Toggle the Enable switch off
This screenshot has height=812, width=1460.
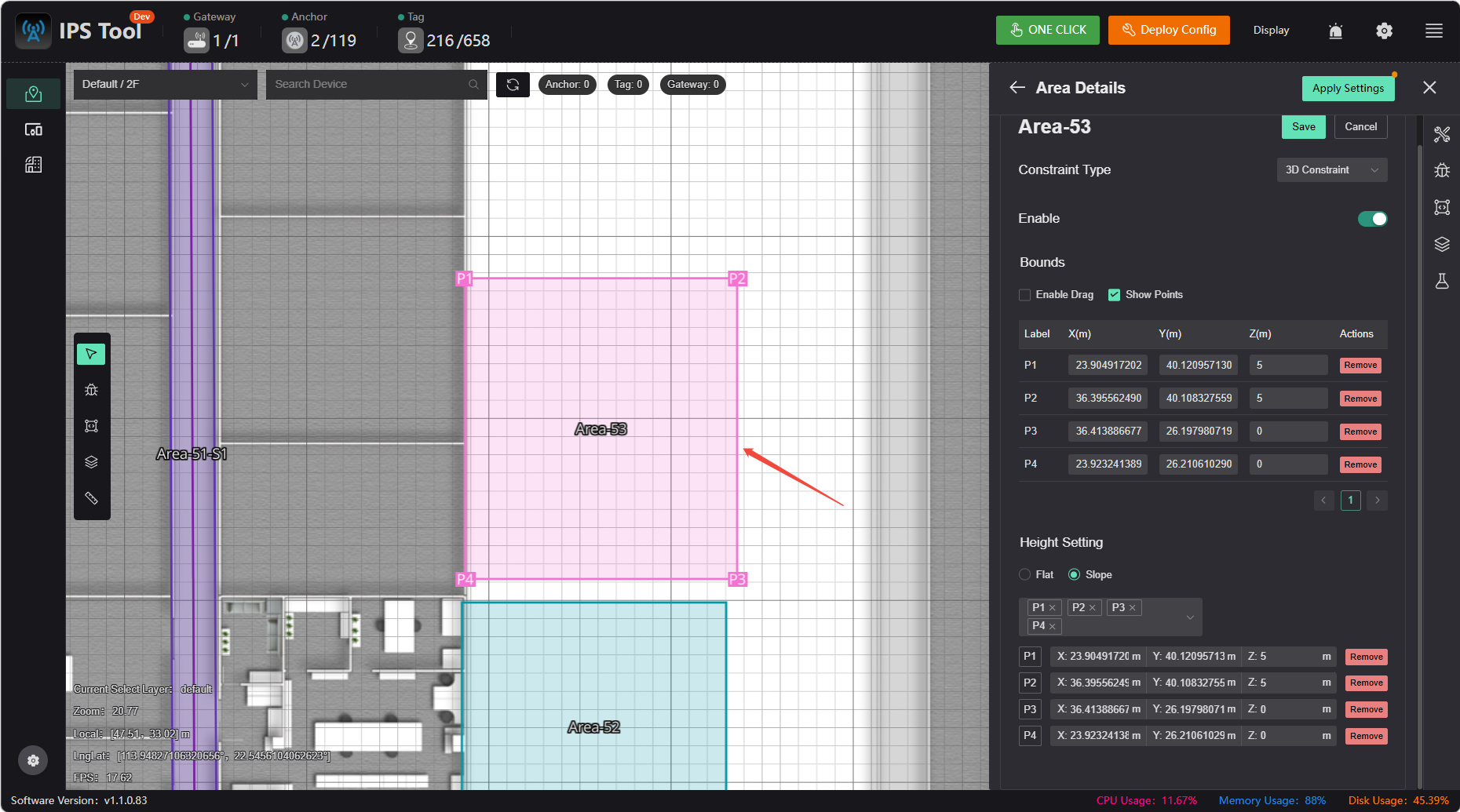pos(1372,219)
